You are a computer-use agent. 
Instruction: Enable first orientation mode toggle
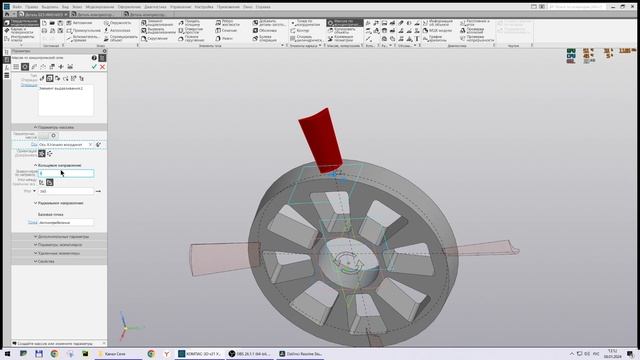(x=42, y=153)
